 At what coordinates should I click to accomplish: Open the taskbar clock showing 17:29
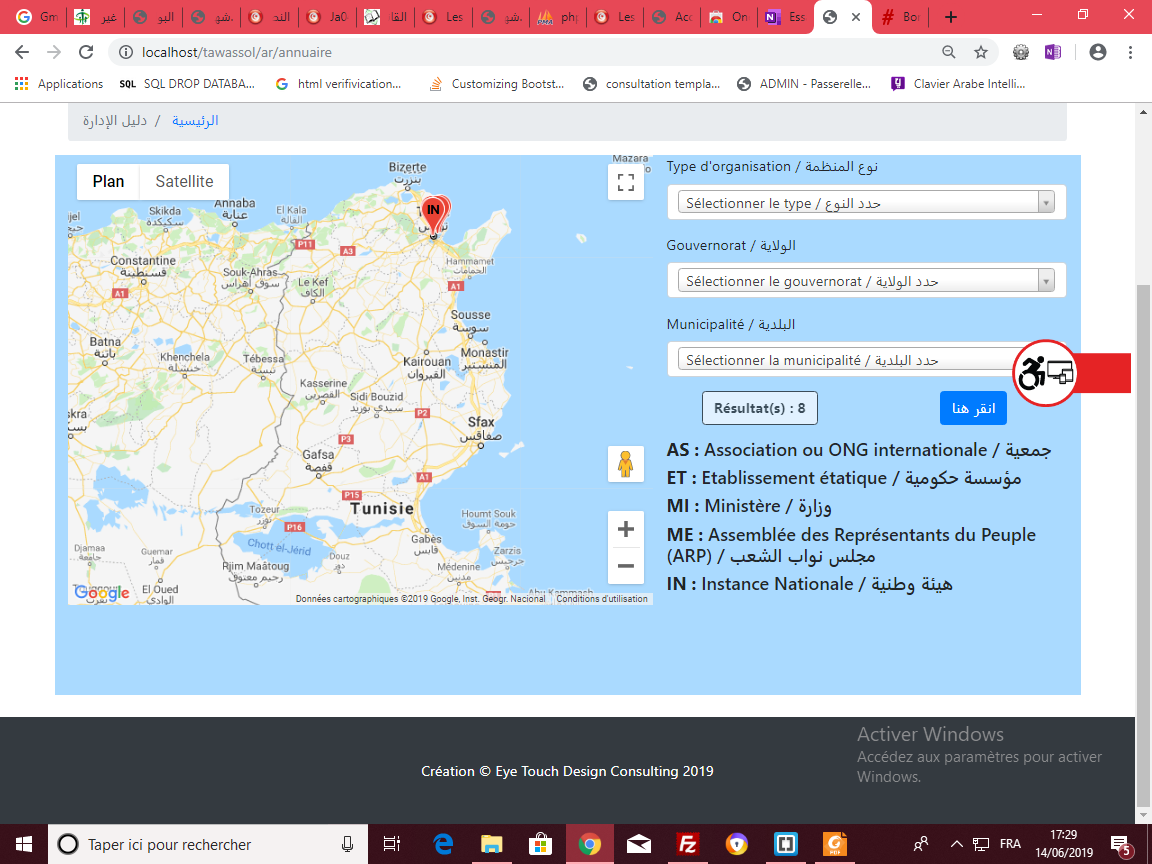click(x=1063, y=844)
